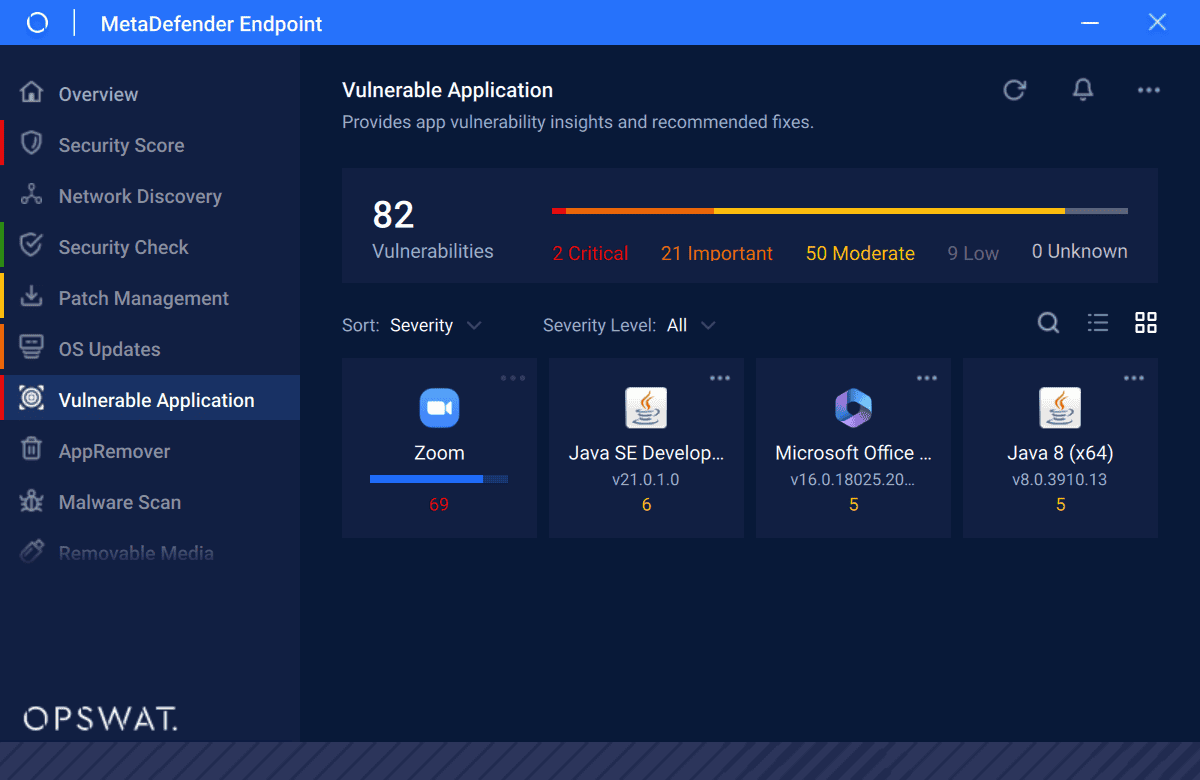Click the OPSWAT logo
Screen dimensions: 1200x780
[x=100, y=718]
